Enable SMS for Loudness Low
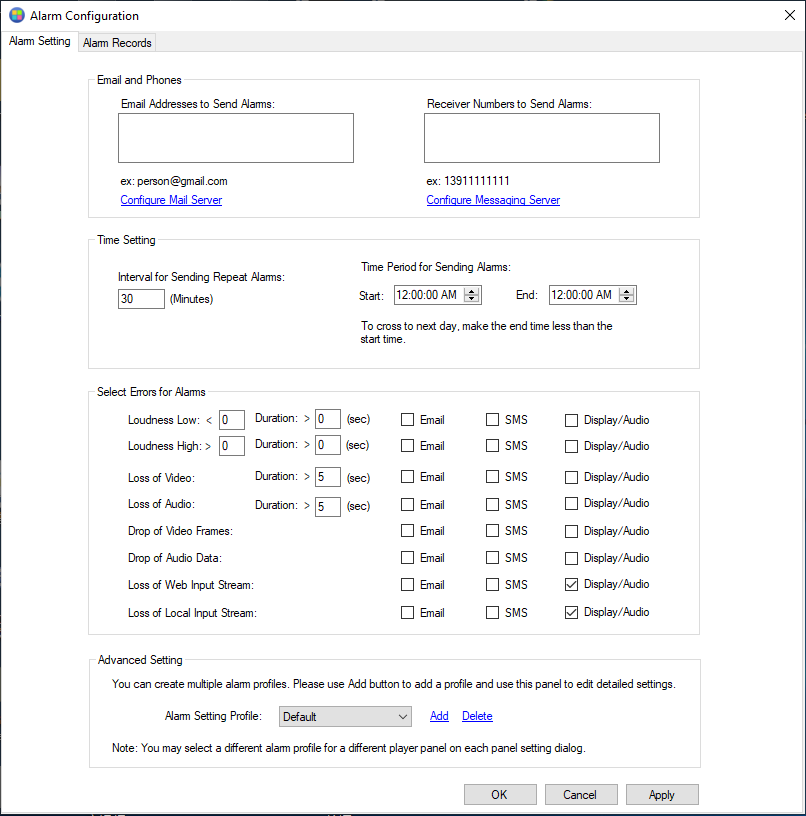 pyautogui.click(x=492, y=419)
